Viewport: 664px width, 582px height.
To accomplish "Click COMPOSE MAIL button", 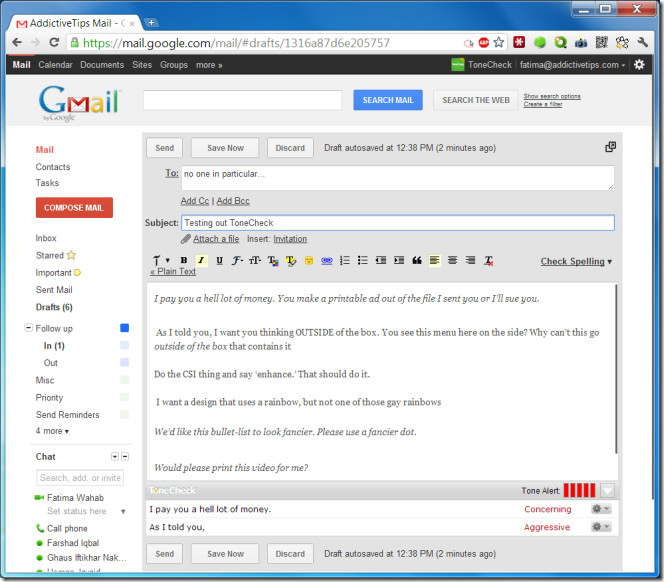I will coord(74,208).
